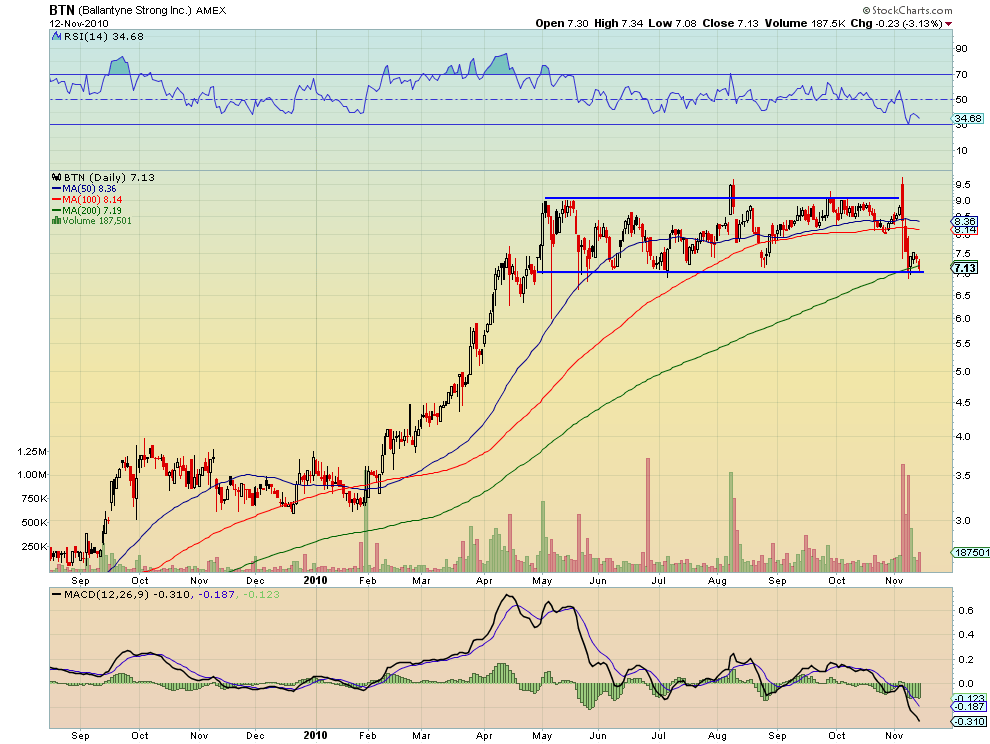The image size is (990, 744).
Task: Click the 1.25M volume scale label
Action: tap(32, 452)
